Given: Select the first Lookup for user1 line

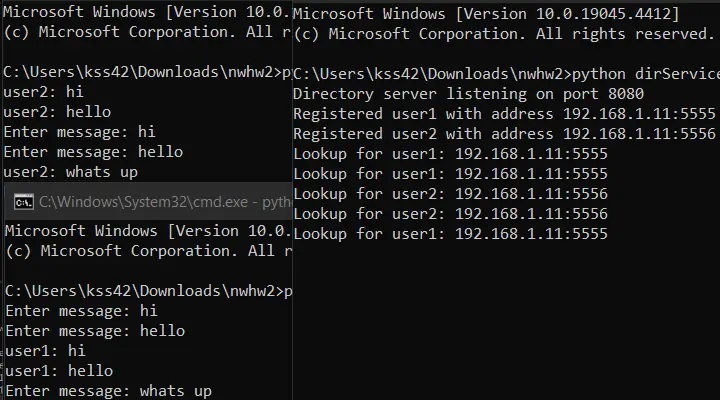Looking at the screenshot, I should [x=450, y=154].
